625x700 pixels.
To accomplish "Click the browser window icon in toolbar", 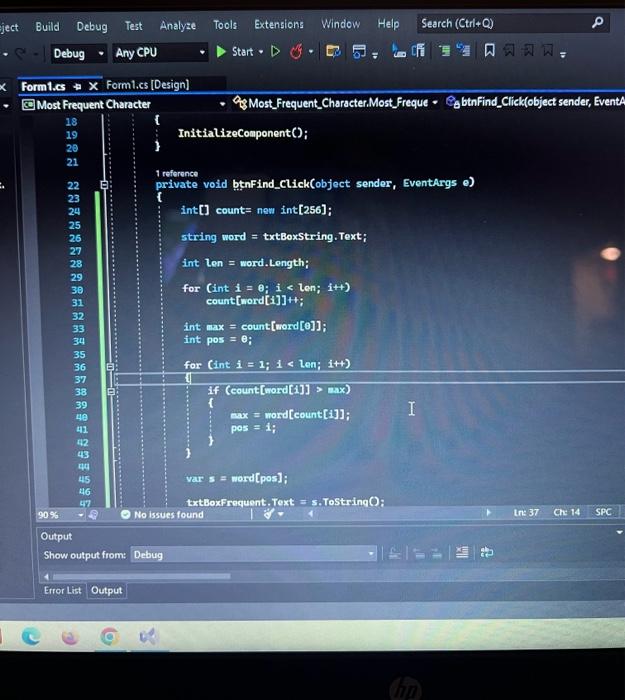I will click(359, 52).
